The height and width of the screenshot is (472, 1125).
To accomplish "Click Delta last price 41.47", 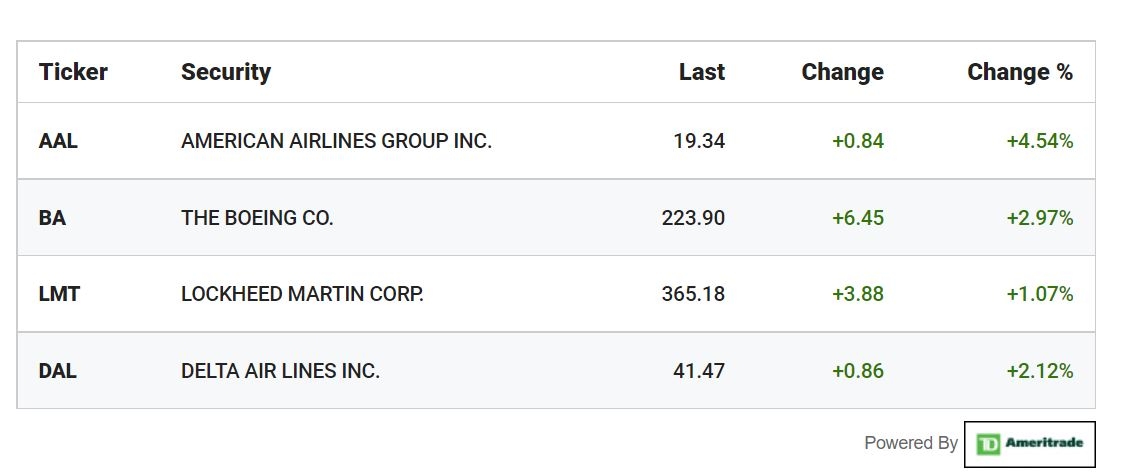I will click(699, 372).
